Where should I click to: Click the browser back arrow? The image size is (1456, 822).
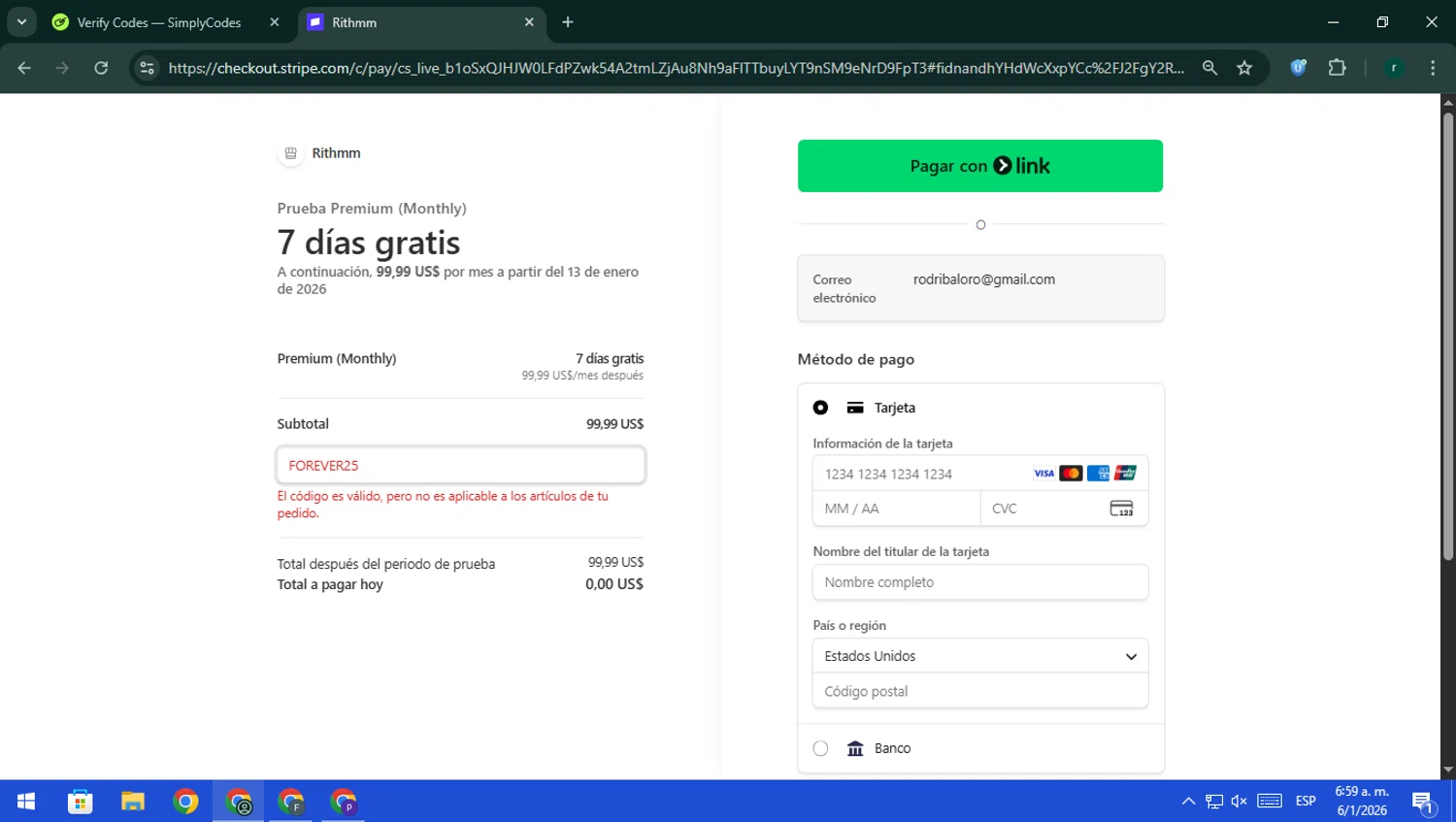[24, 68]
